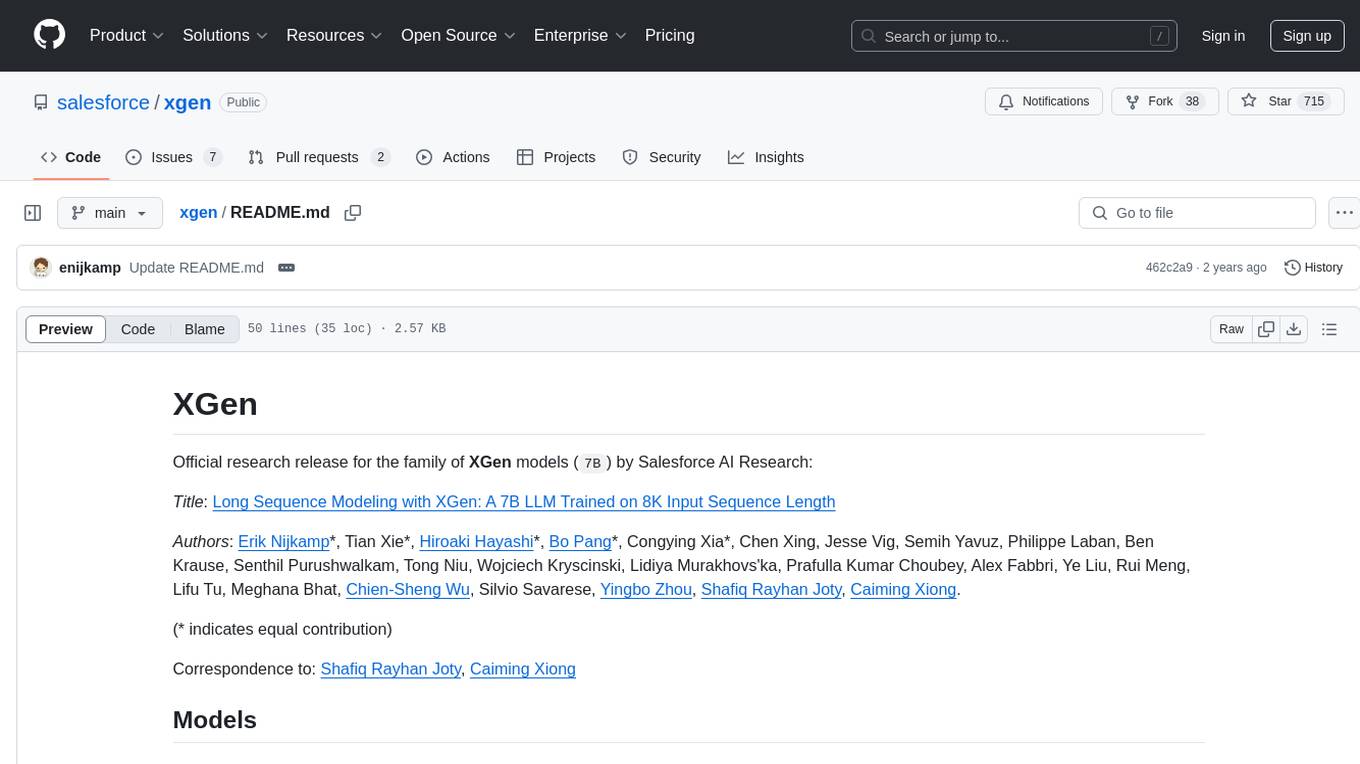This screenshot has width=1360, height=764.
Task: Open Hiroaki Hayashi author link
Action: (x=476, y=542)
